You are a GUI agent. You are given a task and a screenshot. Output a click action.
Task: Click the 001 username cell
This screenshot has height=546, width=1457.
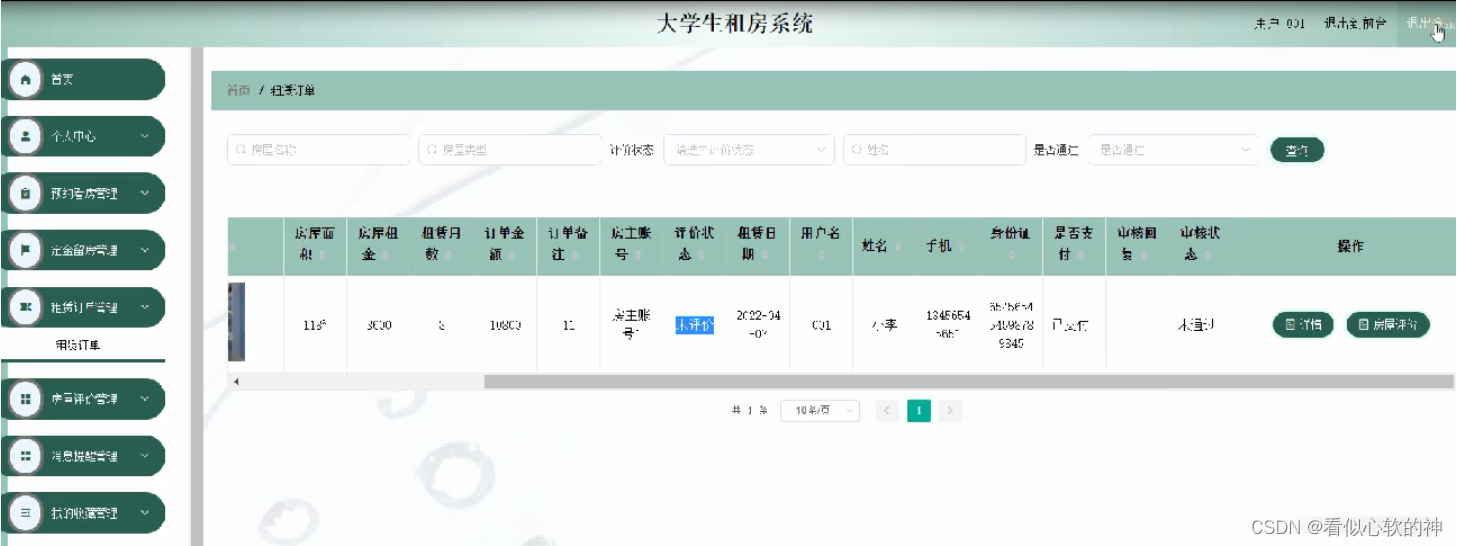[x=821, y=325]
